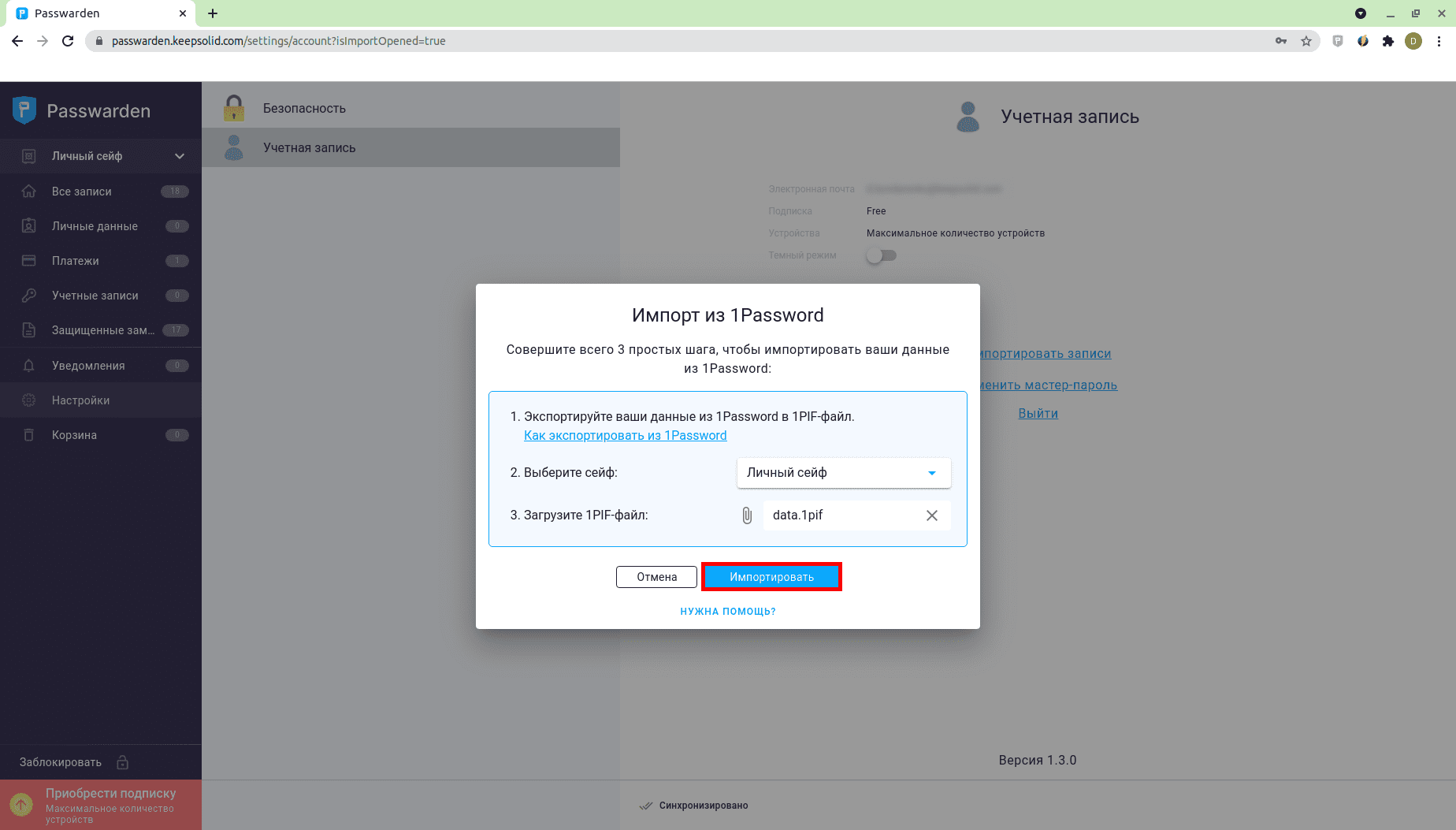Expand the Личный сейф chevron in sidebar

pos(180,156)
